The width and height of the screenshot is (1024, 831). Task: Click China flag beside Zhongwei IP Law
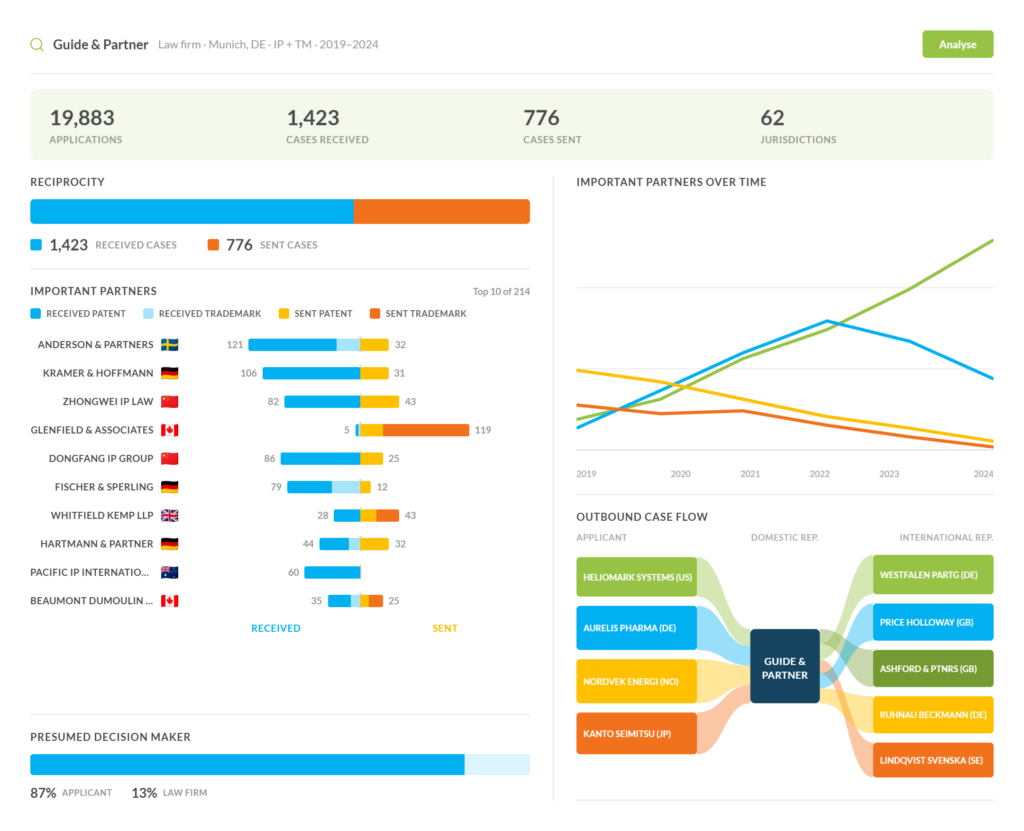pyautogui.click(x=170, y=401)
